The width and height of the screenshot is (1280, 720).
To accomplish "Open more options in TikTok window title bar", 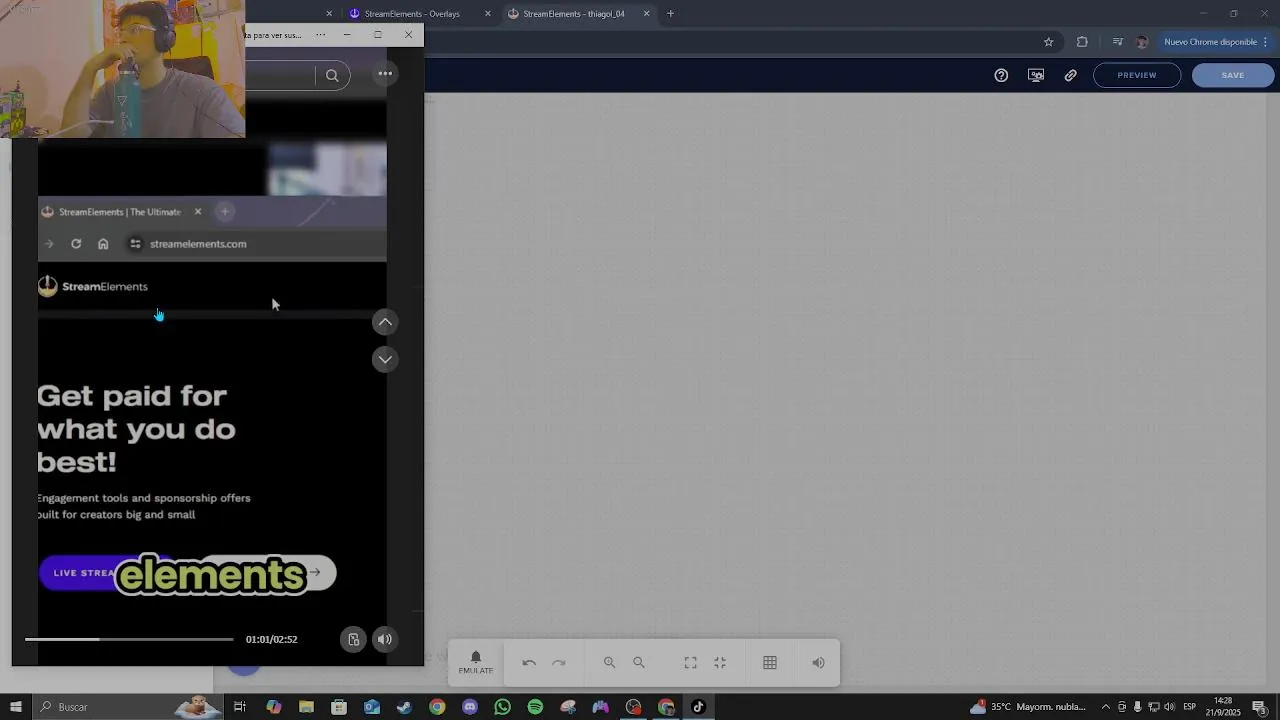I will coord(320,35).
